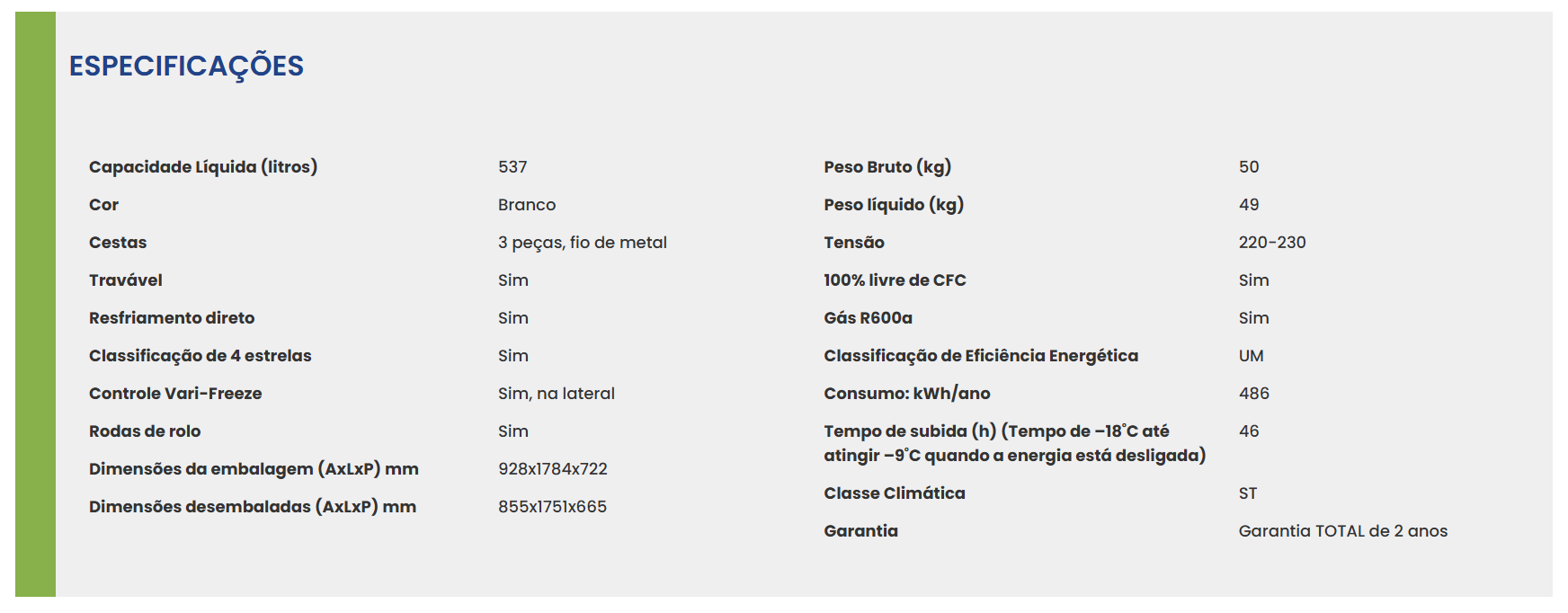Image resolution: width=1568 pixels, height=613 pixels.
Task: Click the Rodas de rolo label
Action: tap(145, 431)
